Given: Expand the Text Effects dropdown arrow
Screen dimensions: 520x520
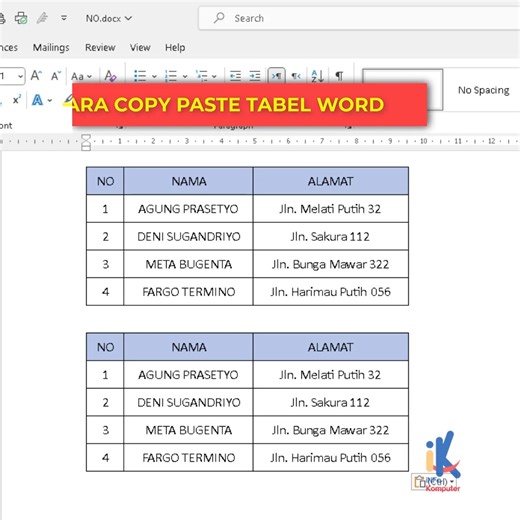Looking at the screenshot, I should [50, 100].
